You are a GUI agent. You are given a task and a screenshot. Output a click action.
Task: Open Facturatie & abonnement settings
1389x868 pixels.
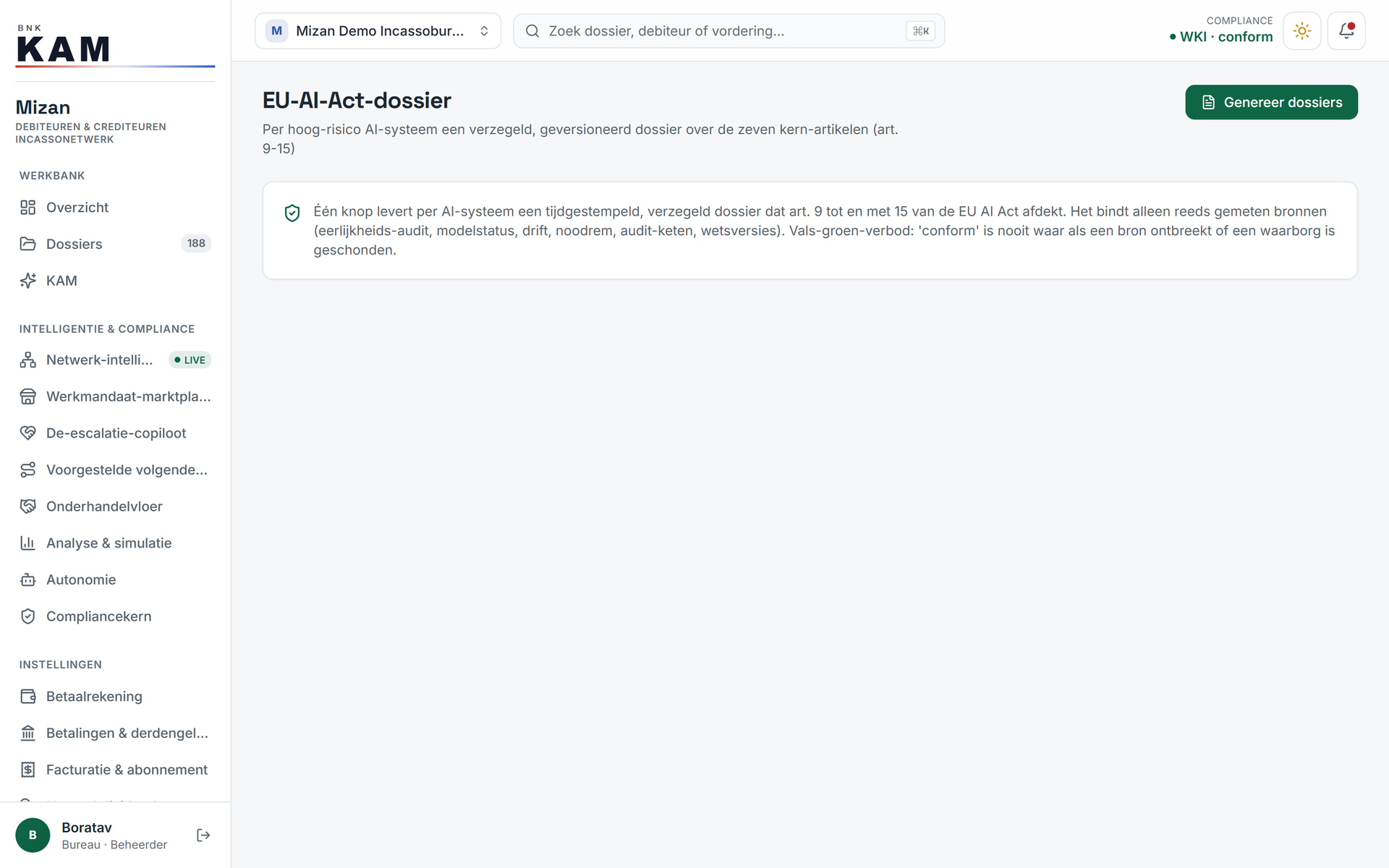pyautogui.click(x=115, y=770)
